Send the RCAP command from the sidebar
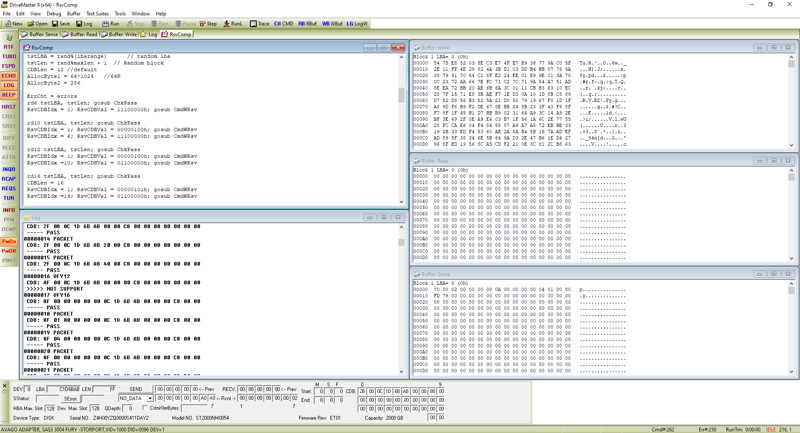This screenshot has height=433, width=800. pyautogui.click(x=9, y=179)
